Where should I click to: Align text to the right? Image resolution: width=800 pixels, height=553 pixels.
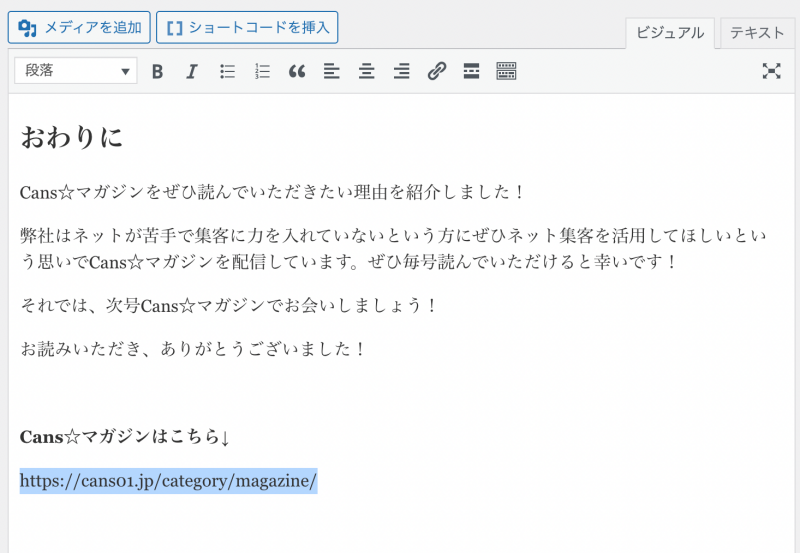click(401, 71)
